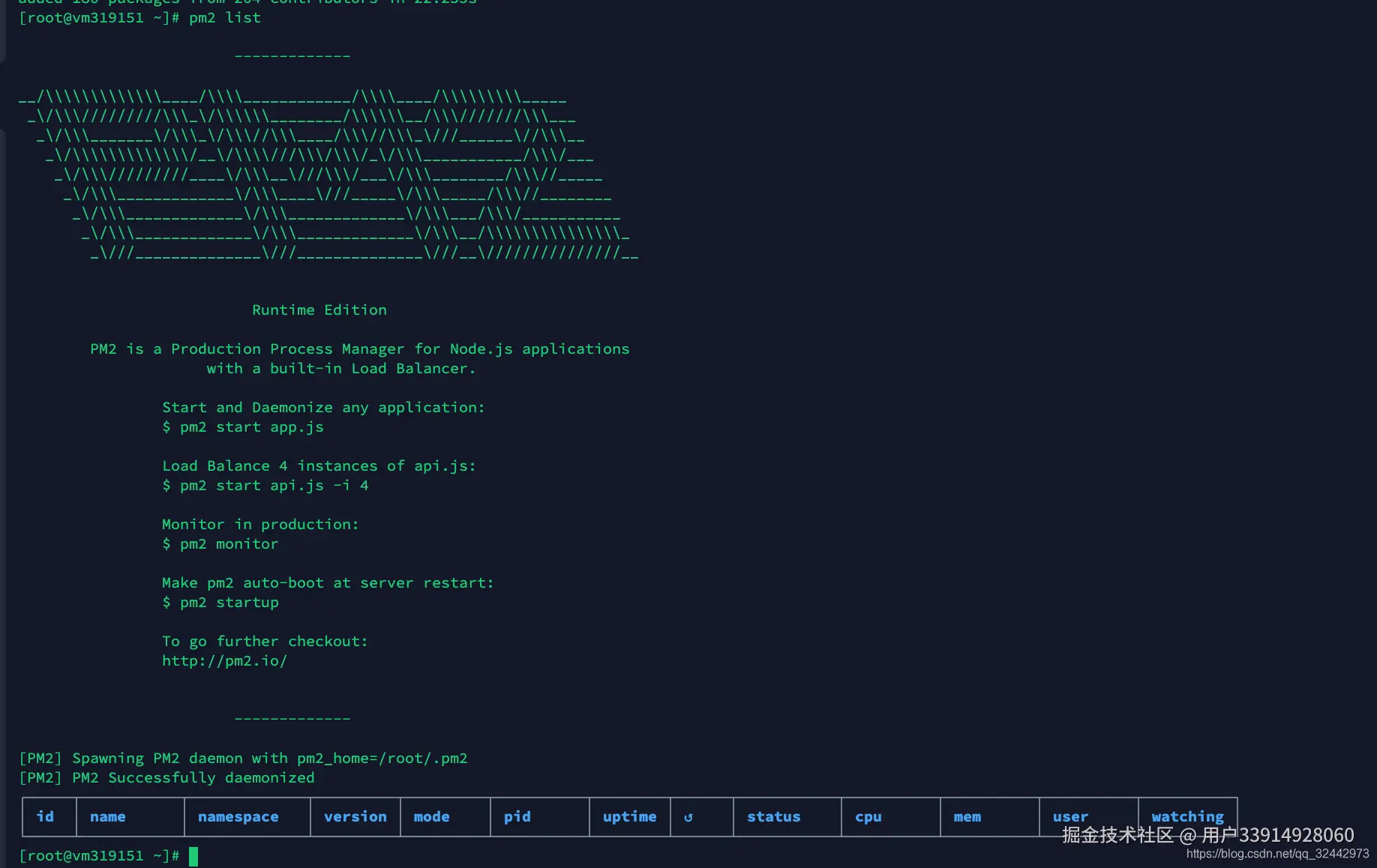Open the http://pm2.io/ link
Viewport: 1377px width, 868px height.
pyautogui.click(x=224, y=660)
